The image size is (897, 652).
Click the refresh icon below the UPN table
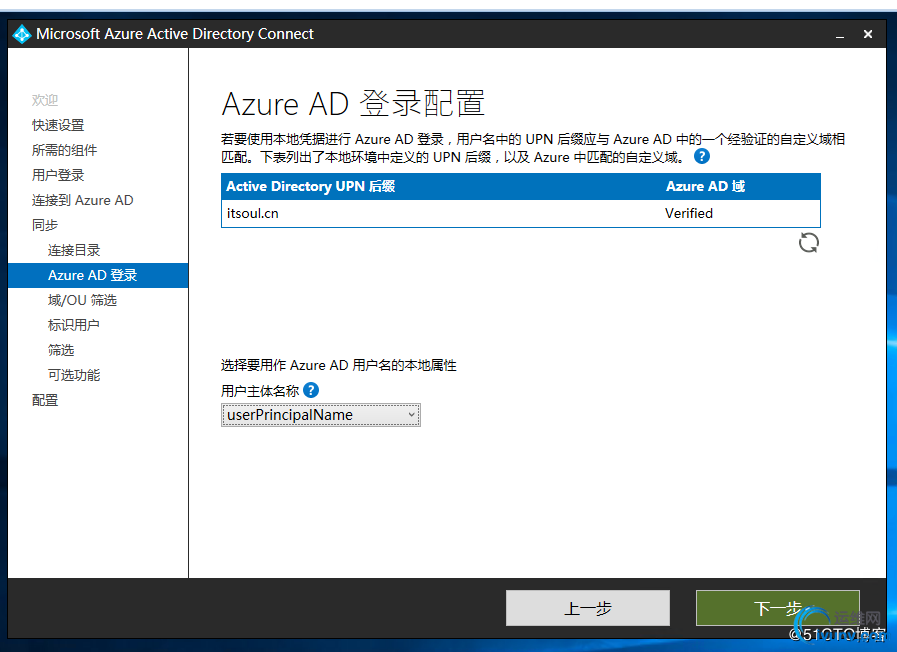point(808,243)
